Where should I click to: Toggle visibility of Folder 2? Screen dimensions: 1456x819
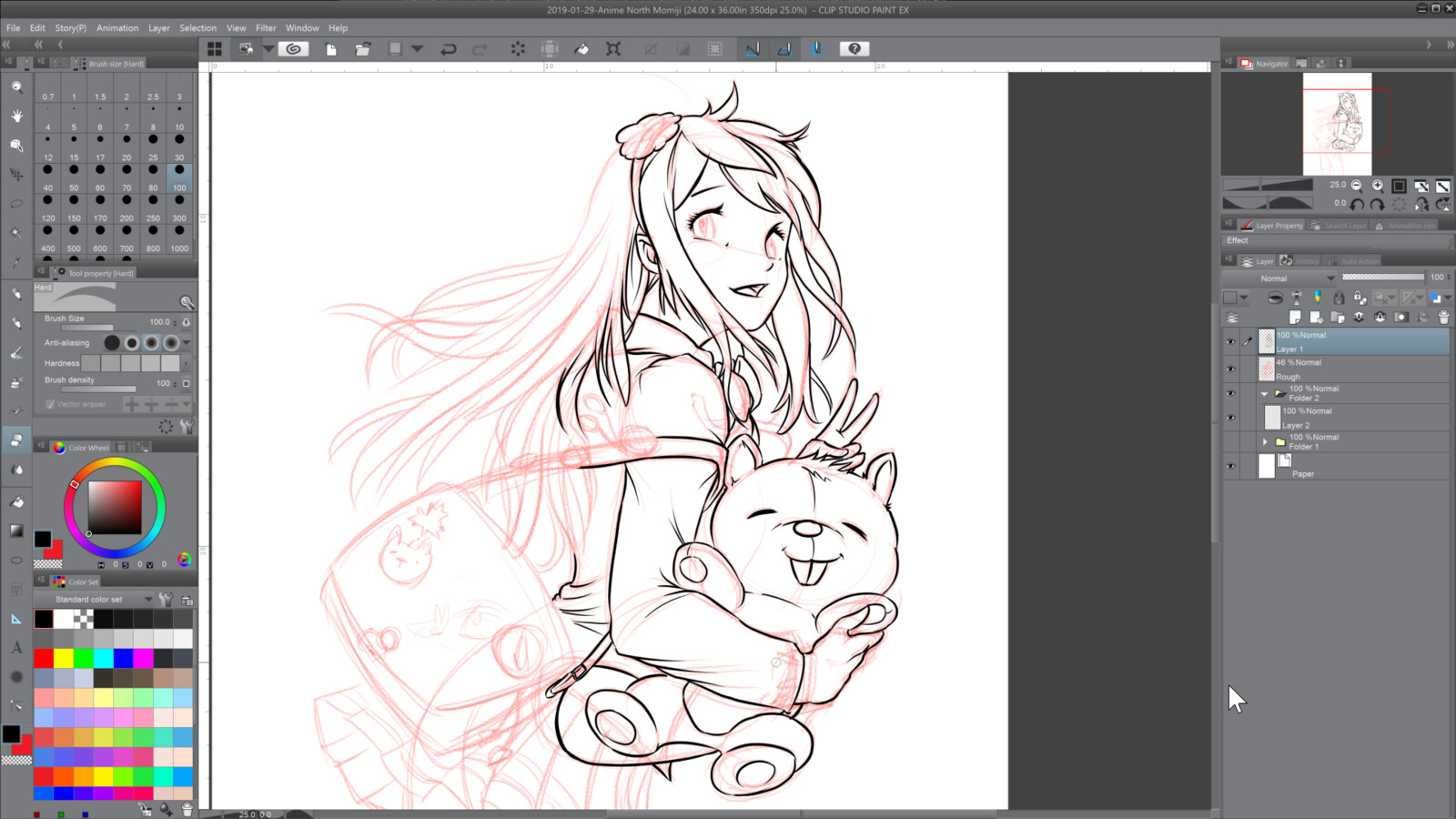[x=1230, y=393]
